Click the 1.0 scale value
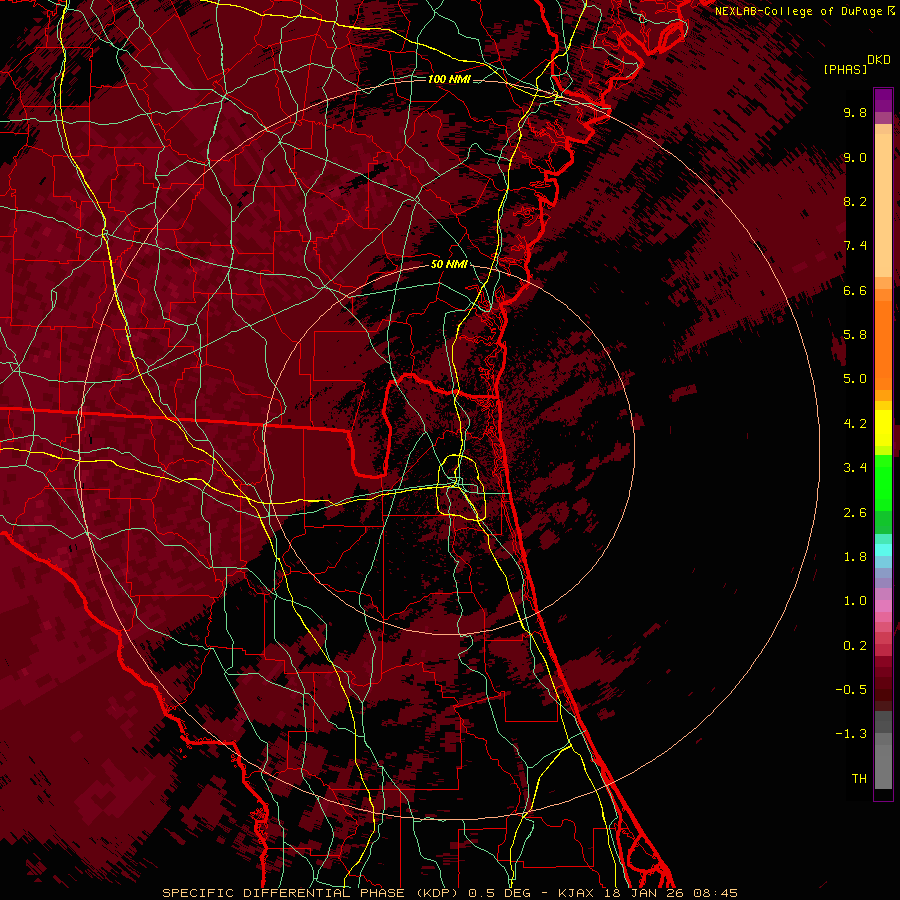The width and height of the screenshot is (900, 900). coord(855,601)
